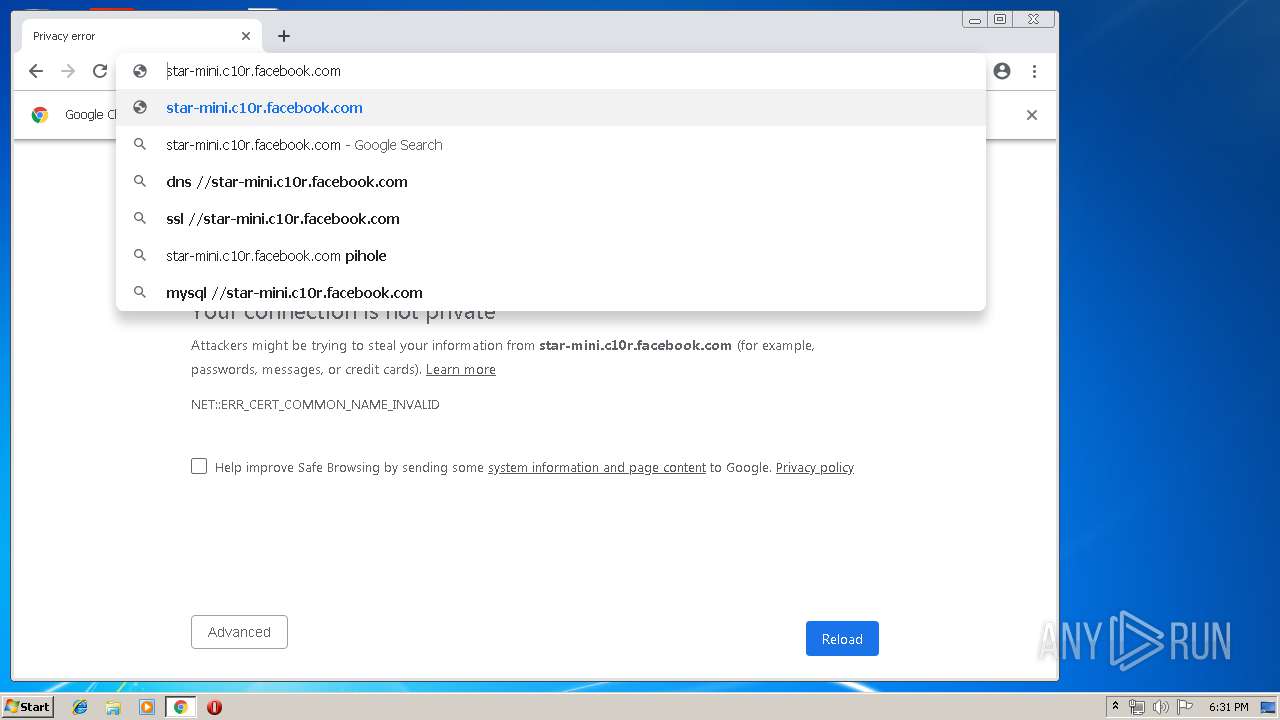
Task: Click globe icon in the address bar
Action: click(140, 71)
